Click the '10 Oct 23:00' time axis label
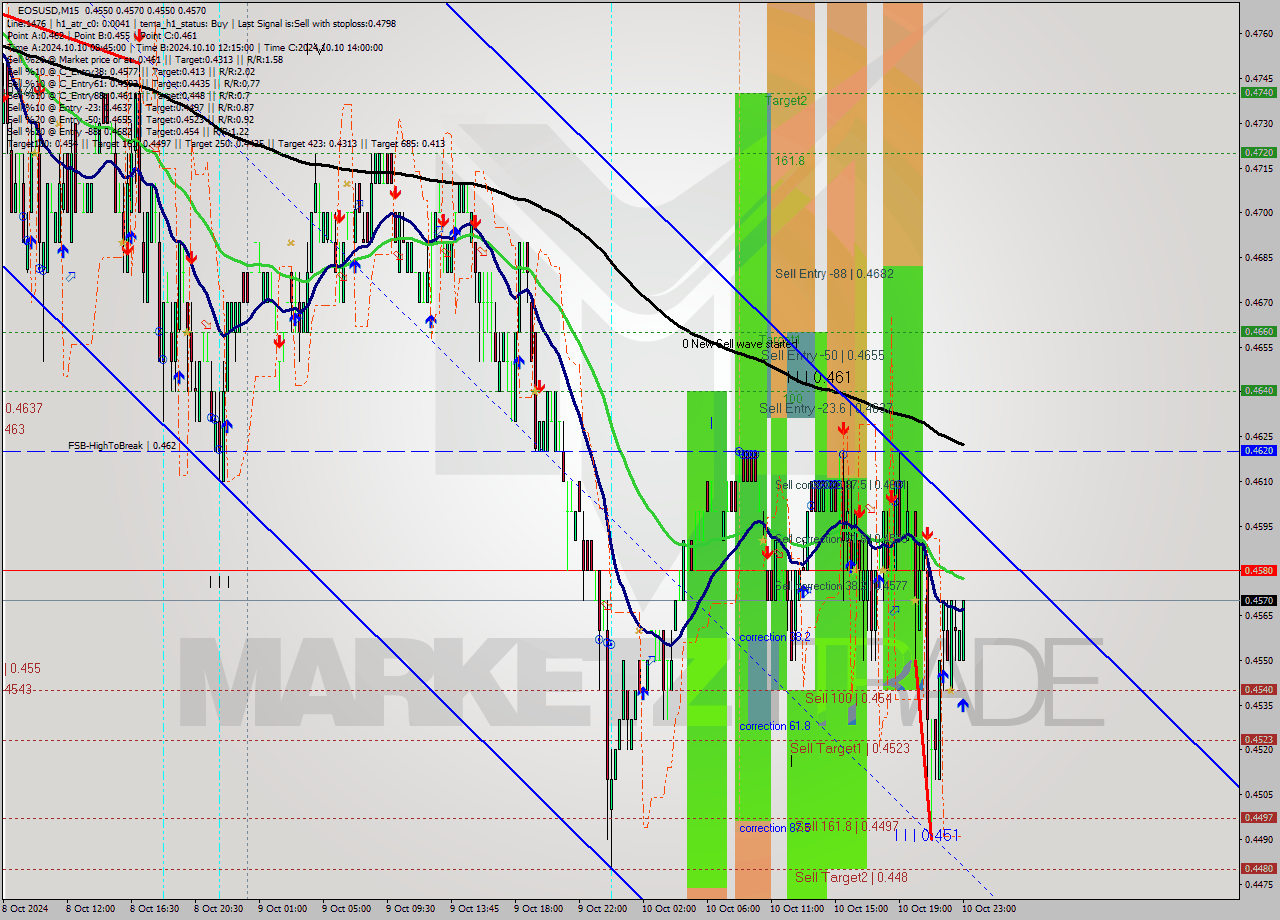 [x=989, y=909]
